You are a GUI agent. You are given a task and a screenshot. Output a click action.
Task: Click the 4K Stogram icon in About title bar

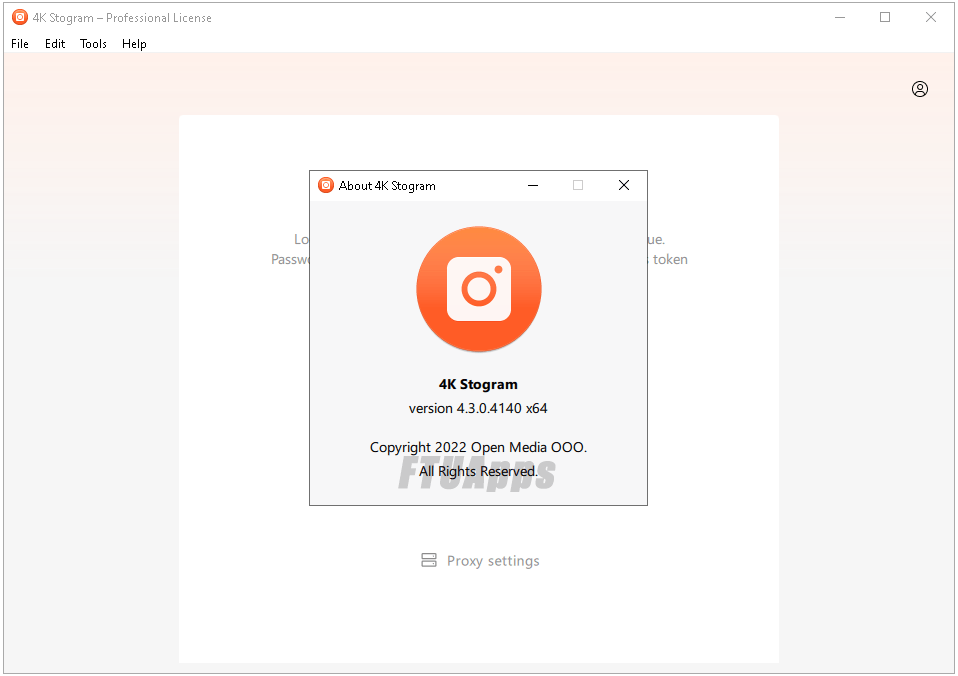pos(326,185)
